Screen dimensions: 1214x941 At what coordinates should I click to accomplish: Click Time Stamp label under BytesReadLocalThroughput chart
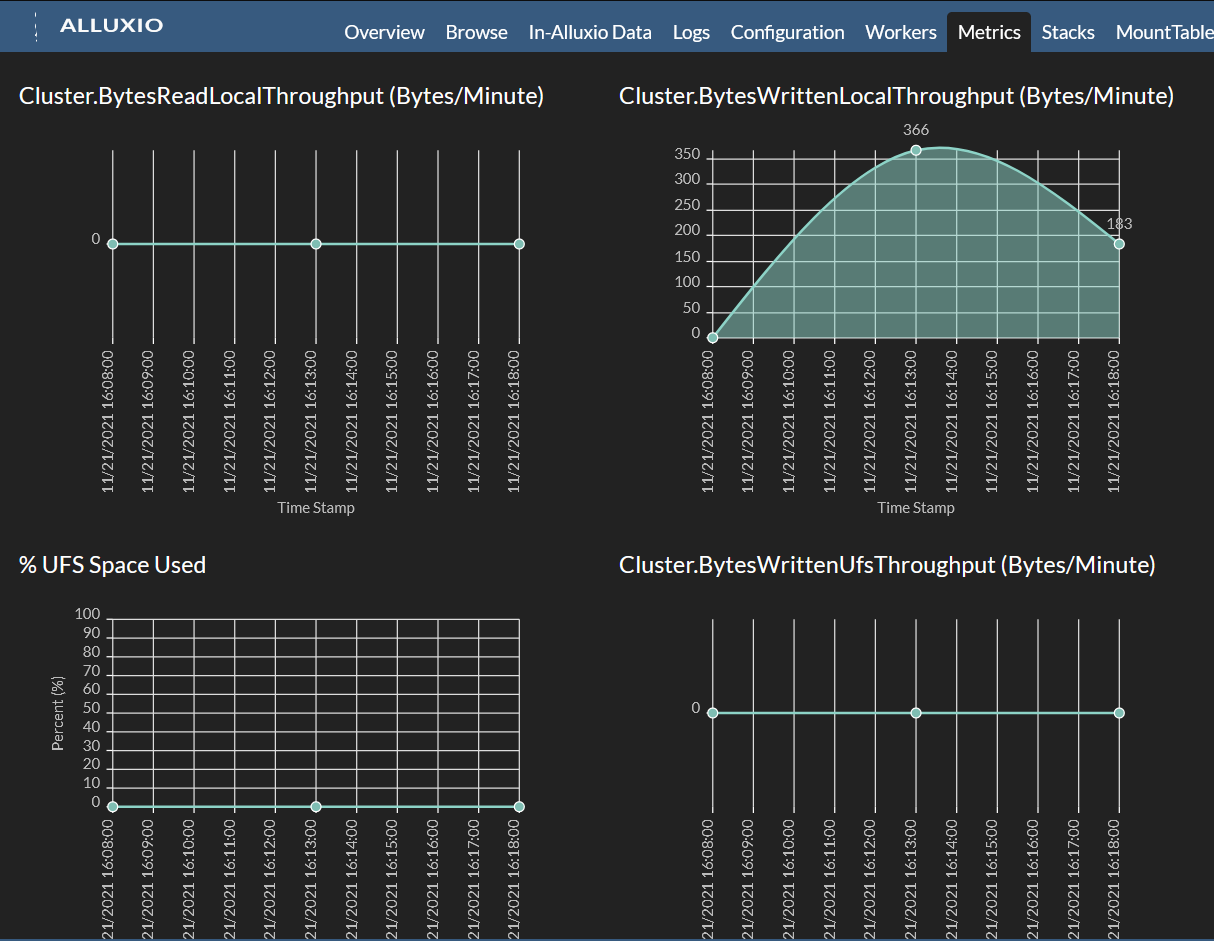(x=316, y=508)
